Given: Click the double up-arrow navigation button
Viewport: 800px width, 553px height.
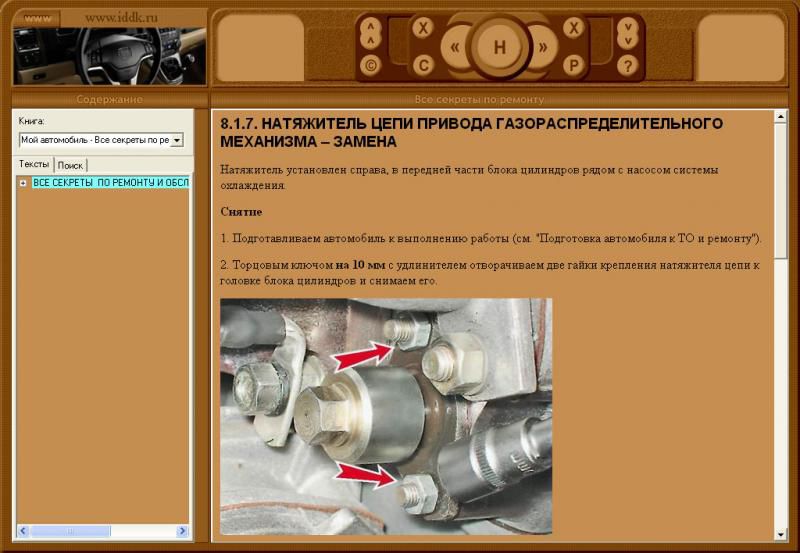Looking at the screenshot, I should point(371,33).
